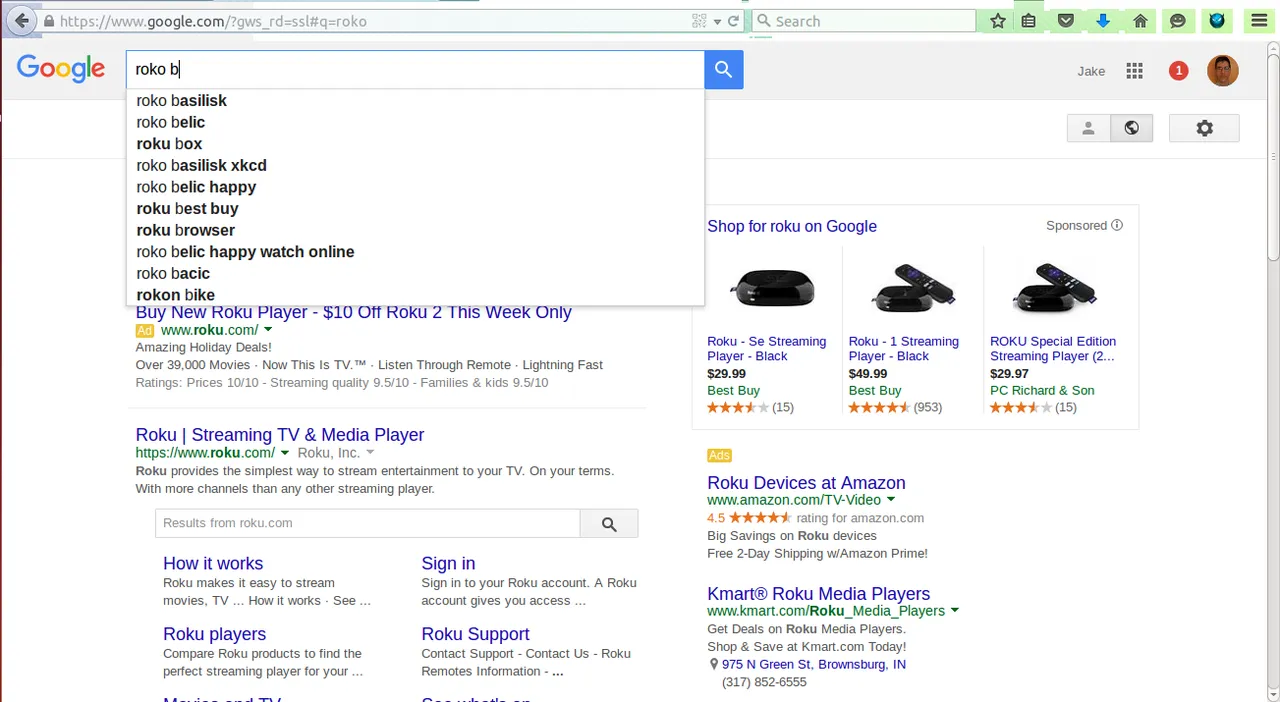Screen dimensions: 1280x702
Task: Expand the www.roku.com/ ad dropdown arrow
Action: [268, 330]
